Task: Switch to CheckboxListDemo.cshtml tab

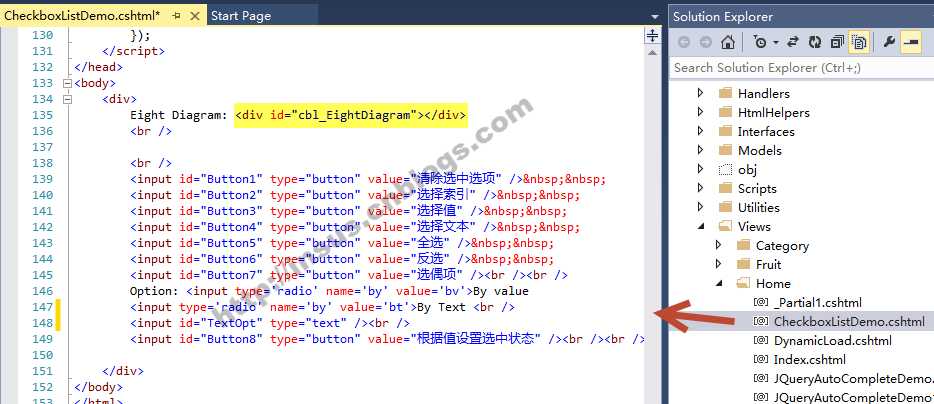Action: pos(82,16)
